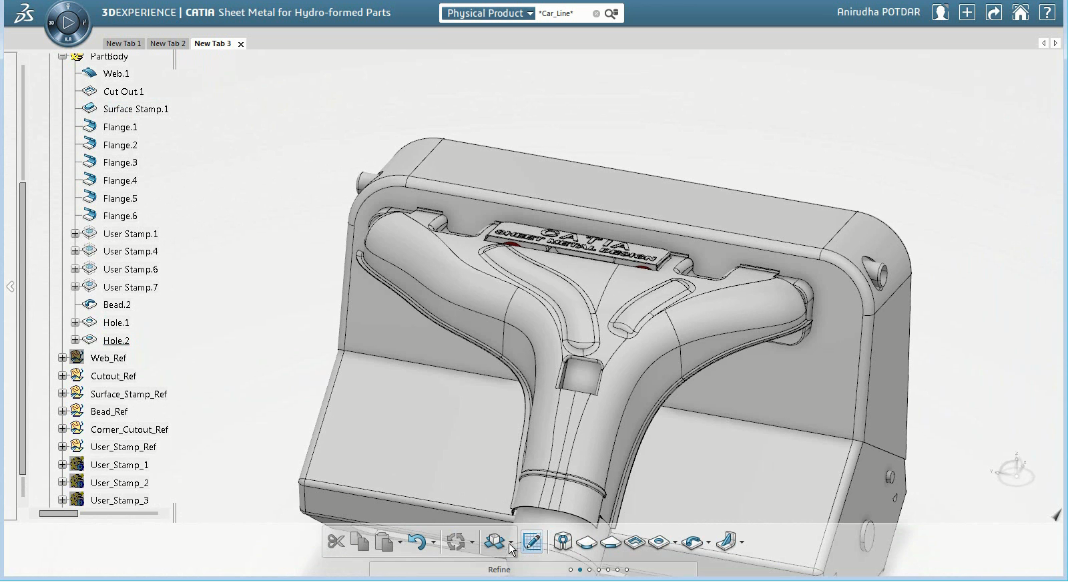The width and height of the screenshot is (1068, 582).
Task: Toggle the sketch pencil-on-grid tool
Action: point(532,542)
